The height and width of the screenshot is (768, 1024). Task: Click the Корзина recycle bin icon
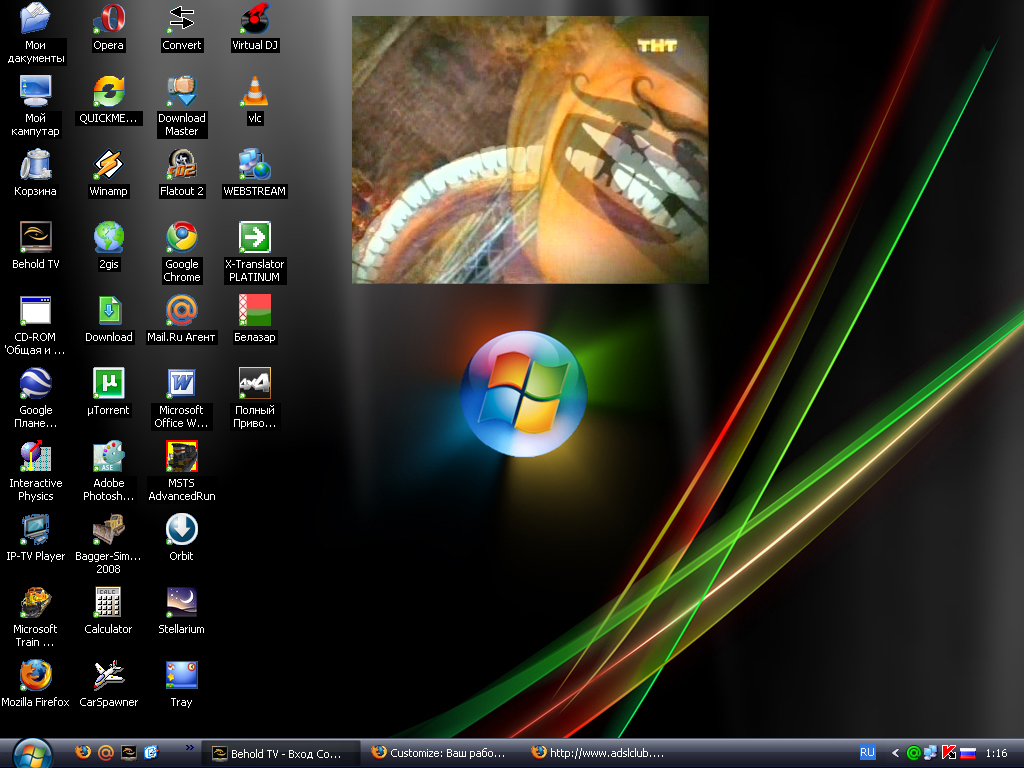click(35, 165)
